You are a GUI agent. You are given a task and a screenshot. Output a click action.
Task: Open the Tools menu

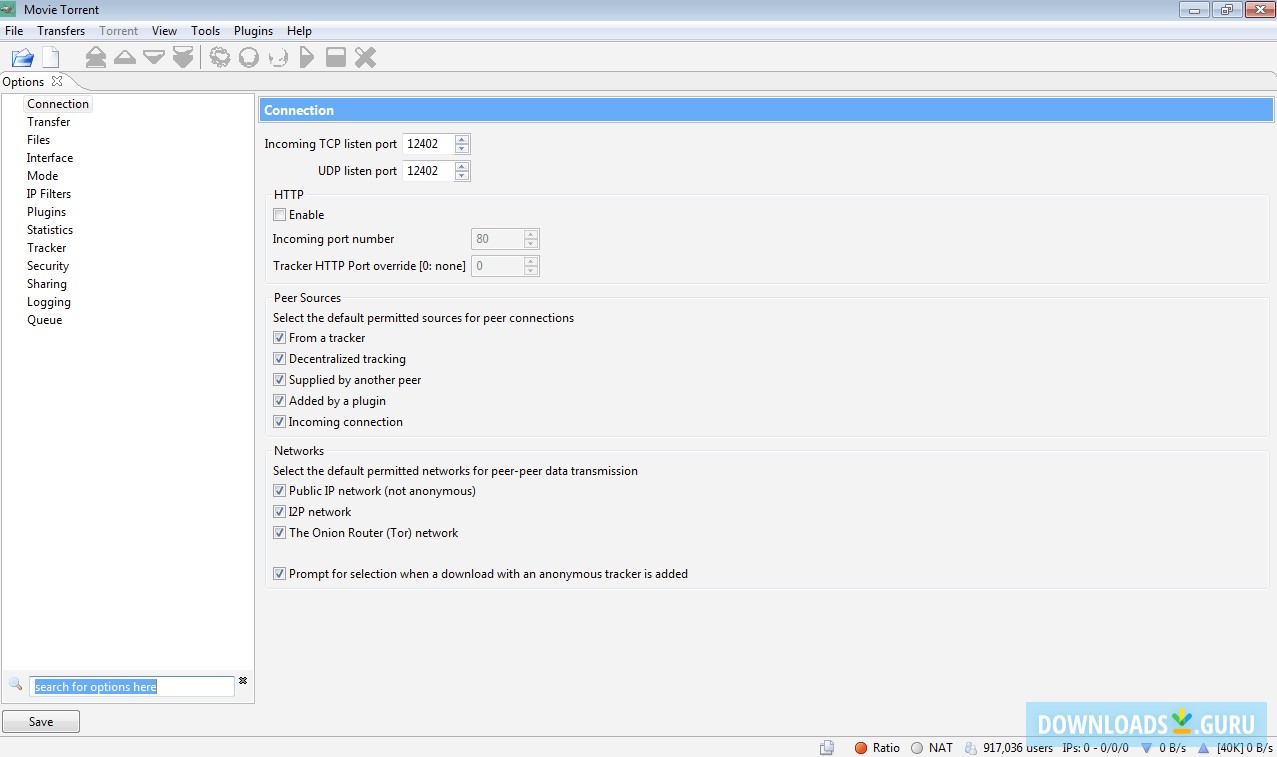tap(206, 31)
